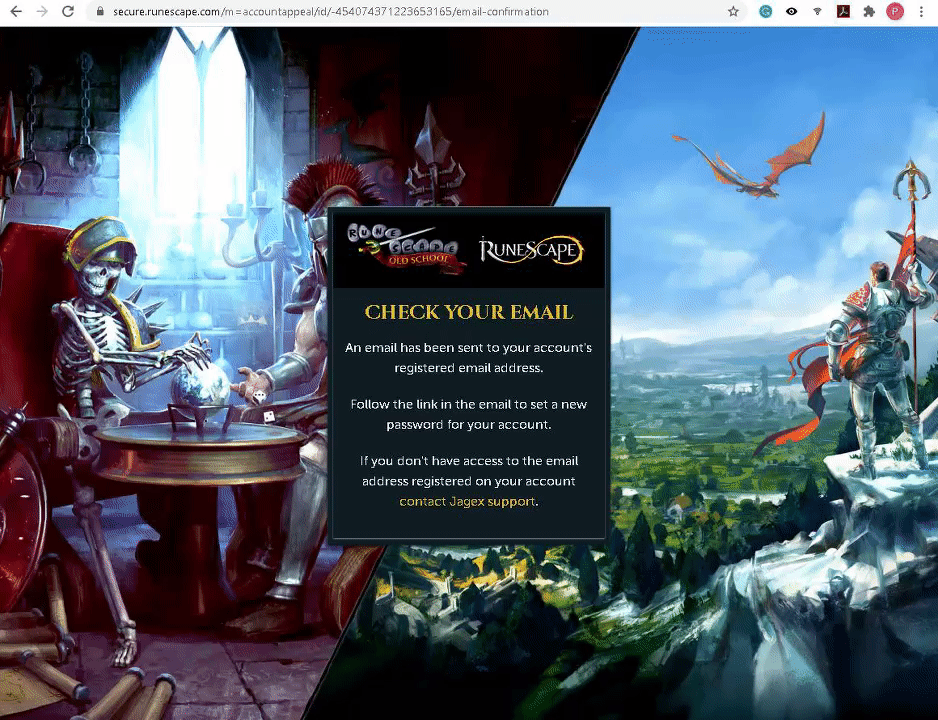Open the Adobe Acrobat extension

[x=843, y=11]
